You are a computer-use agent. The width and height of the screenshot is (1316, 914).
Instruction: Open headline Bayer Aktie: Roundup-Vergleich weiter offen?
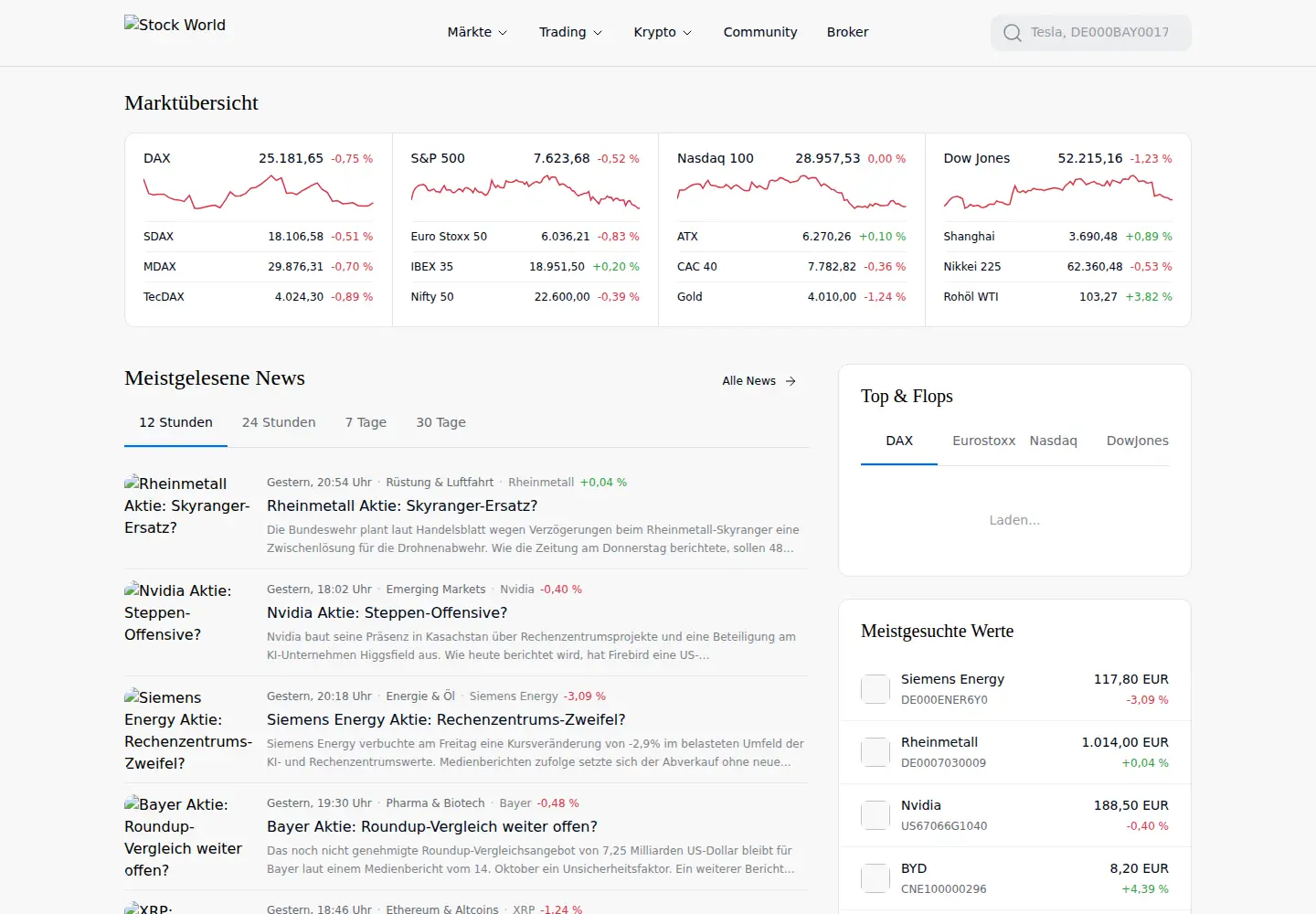tap(432, 826)
